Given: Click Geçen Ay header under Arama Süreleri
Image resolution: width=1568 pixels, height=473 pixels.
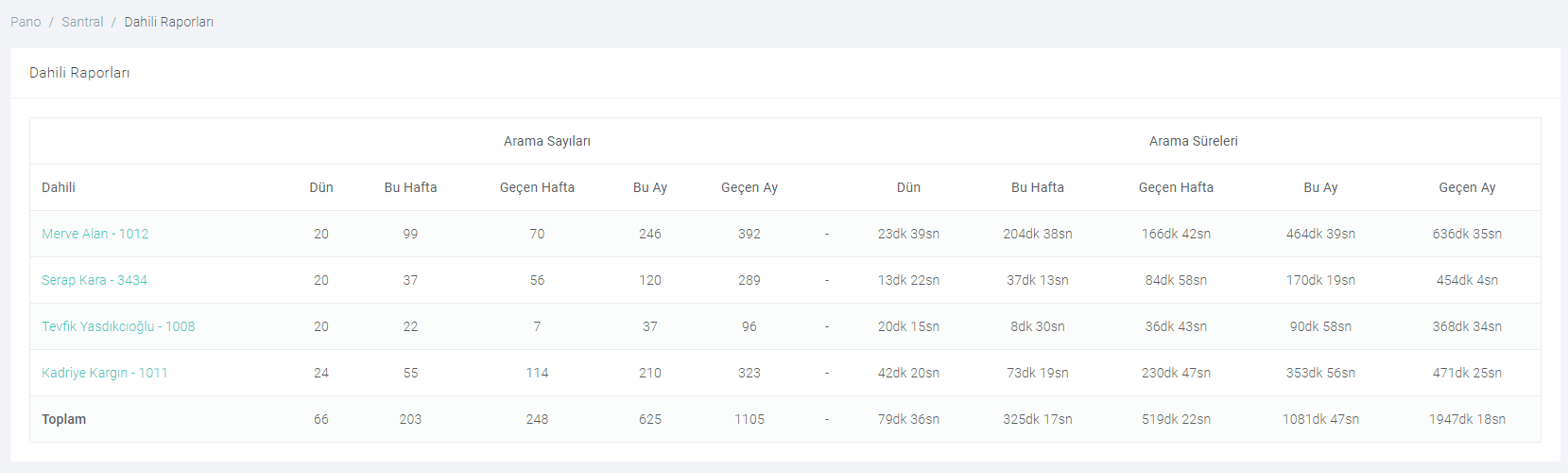Looking at the screenshot, I should point(1467,187).
